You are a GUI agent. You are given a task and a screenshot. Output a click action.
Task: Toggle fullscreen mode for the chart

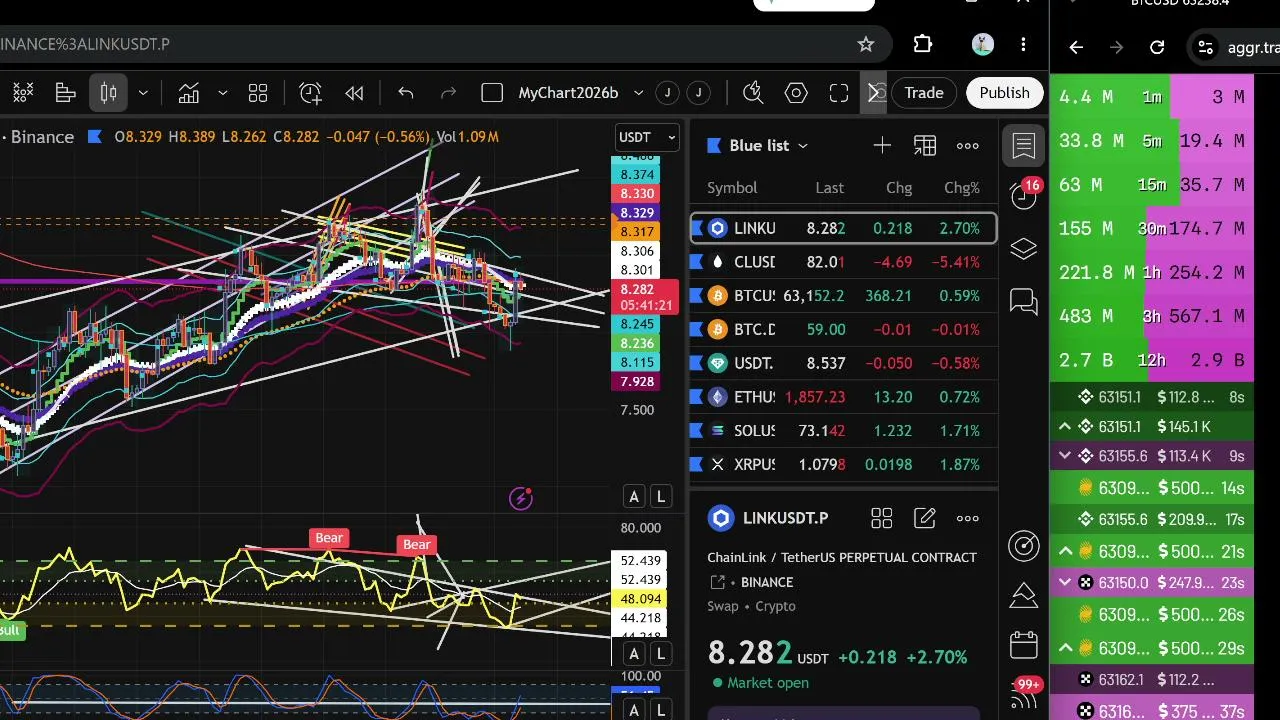pos(839,93)
